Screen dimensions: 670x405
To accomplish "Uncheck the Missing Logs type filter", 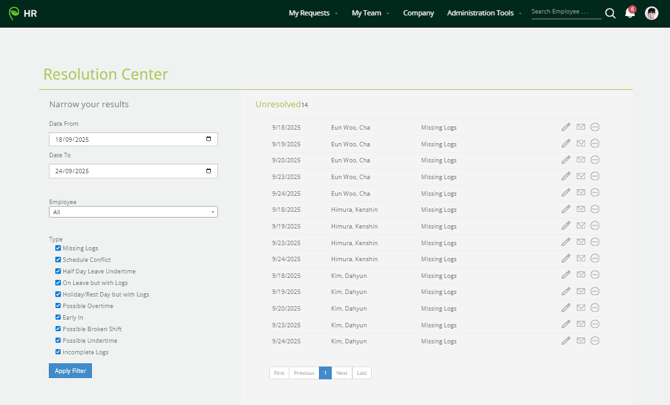I will click(x=58, y=248).
